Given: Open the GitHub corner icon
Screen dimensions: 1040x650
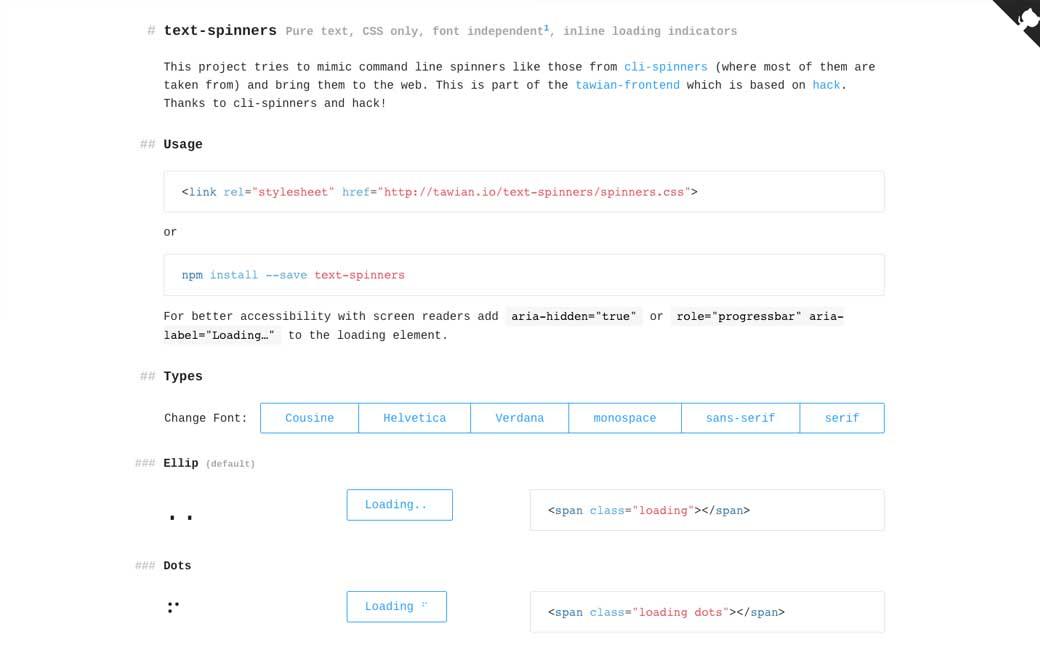Looking at the screenshot, I should pos(1022,18).
